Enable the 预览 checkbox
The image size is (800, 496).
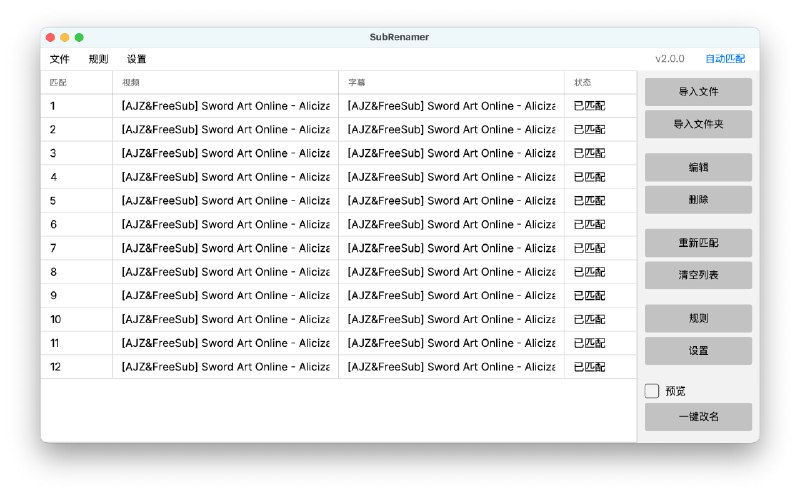(652, 391)
